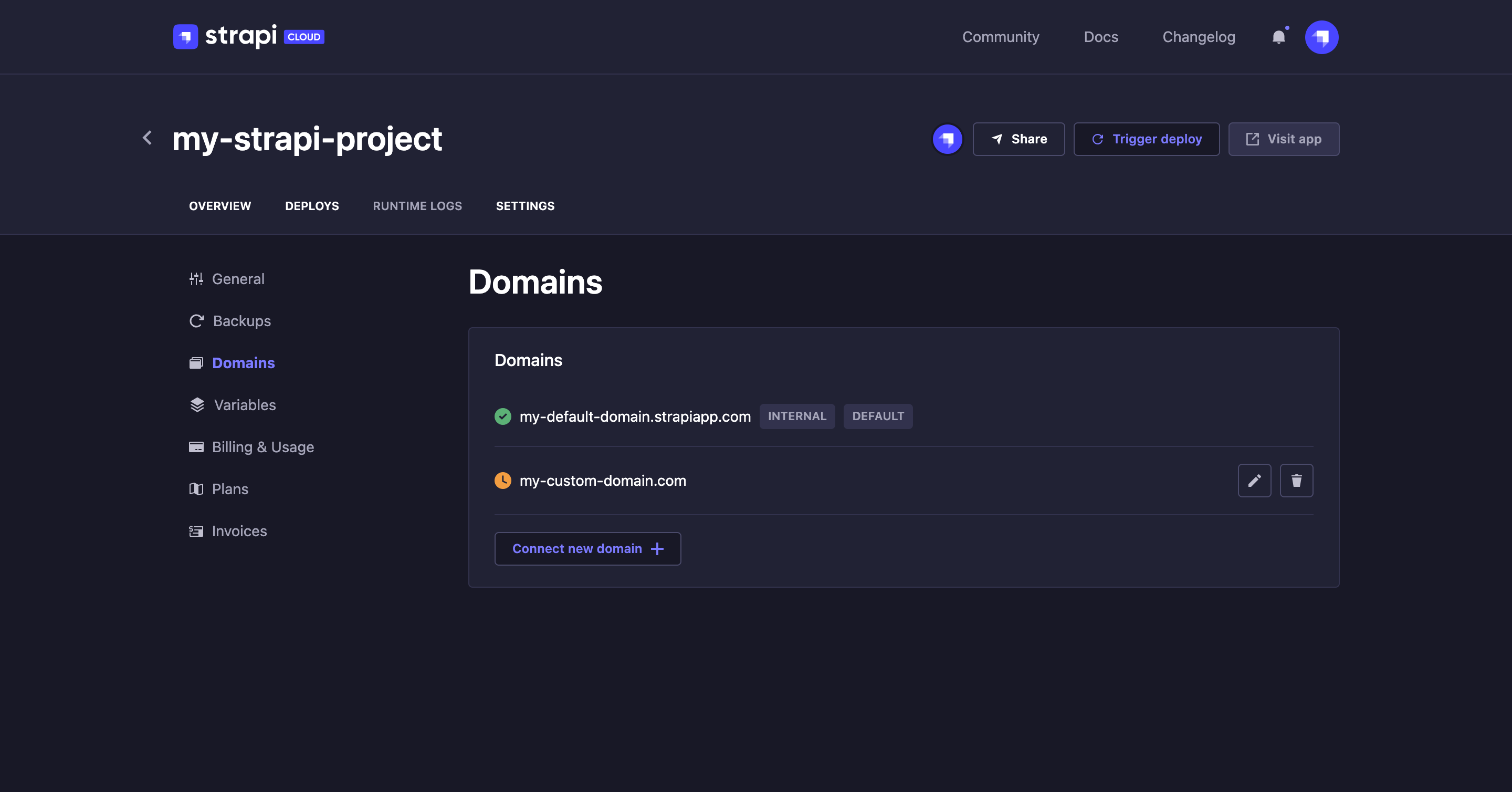Viewport: 1512px width, 792px height.
Task: Click the pending status clock icon
Action: coord(503,480)
